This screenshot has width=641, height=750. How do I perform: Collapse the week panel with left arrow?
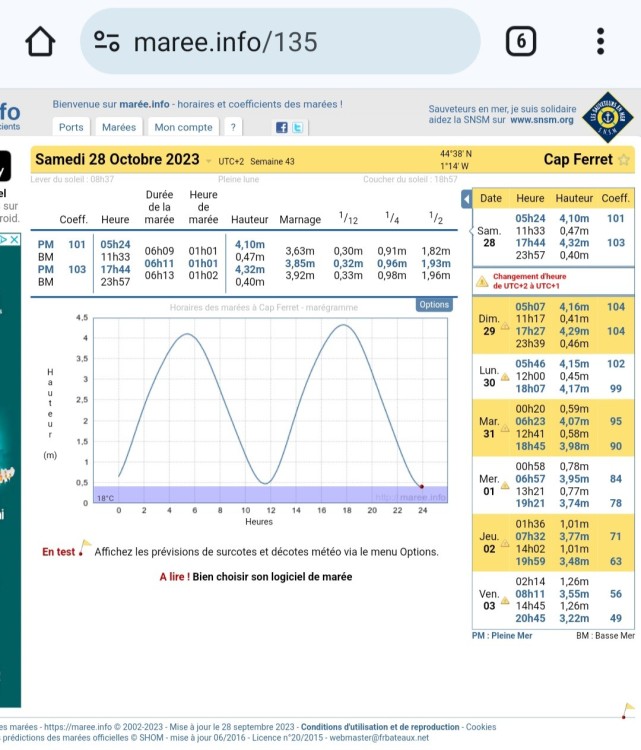click(x=465, y=199)
